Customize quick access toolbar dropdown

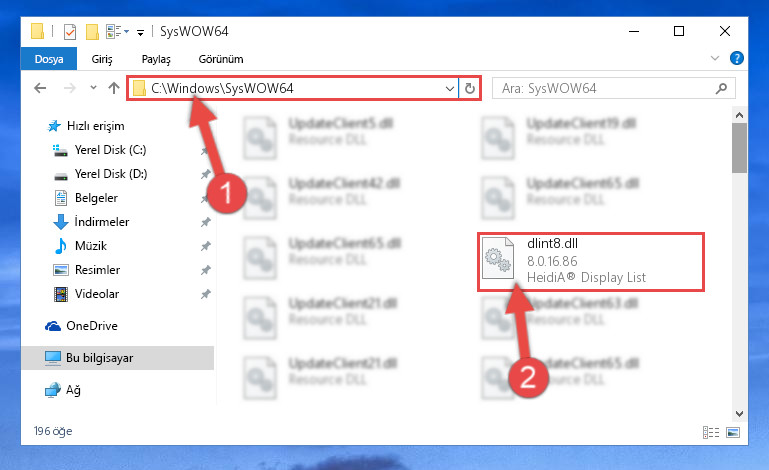[140, 33]
